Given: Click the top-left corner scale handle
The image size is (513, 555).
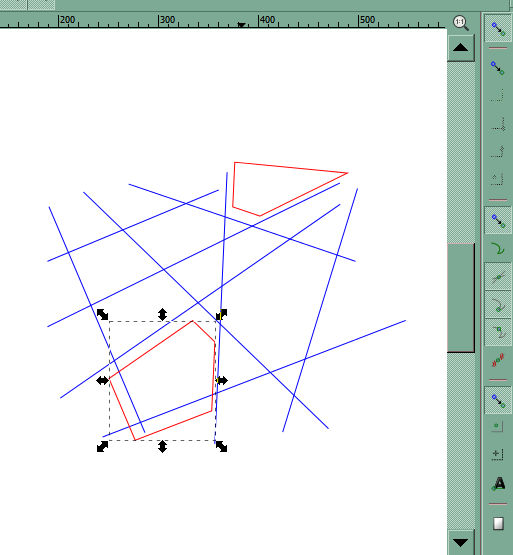Looking at the screenshot, I should (x=102, y=314).
